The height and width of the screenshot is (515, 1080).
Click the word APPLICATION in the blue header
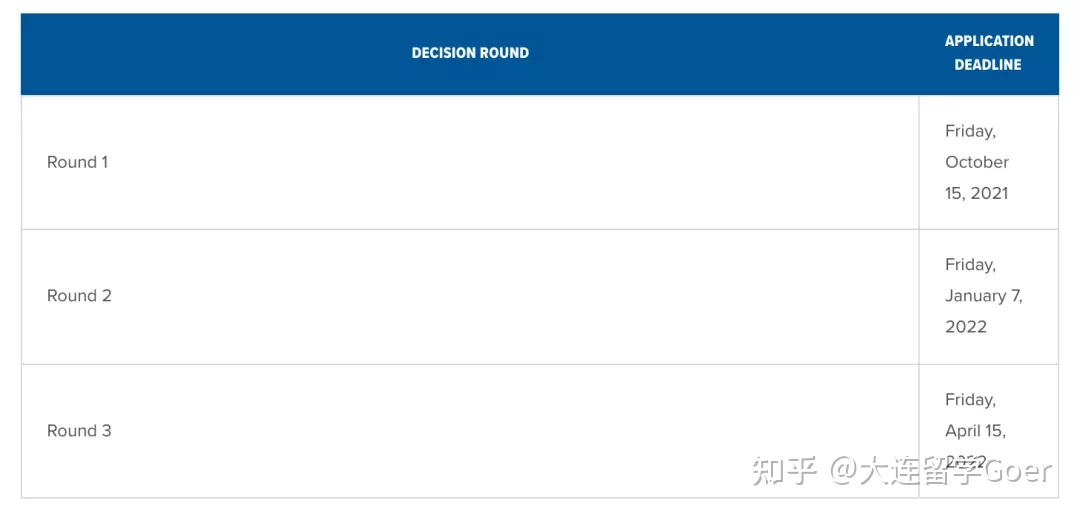(989, 41)
